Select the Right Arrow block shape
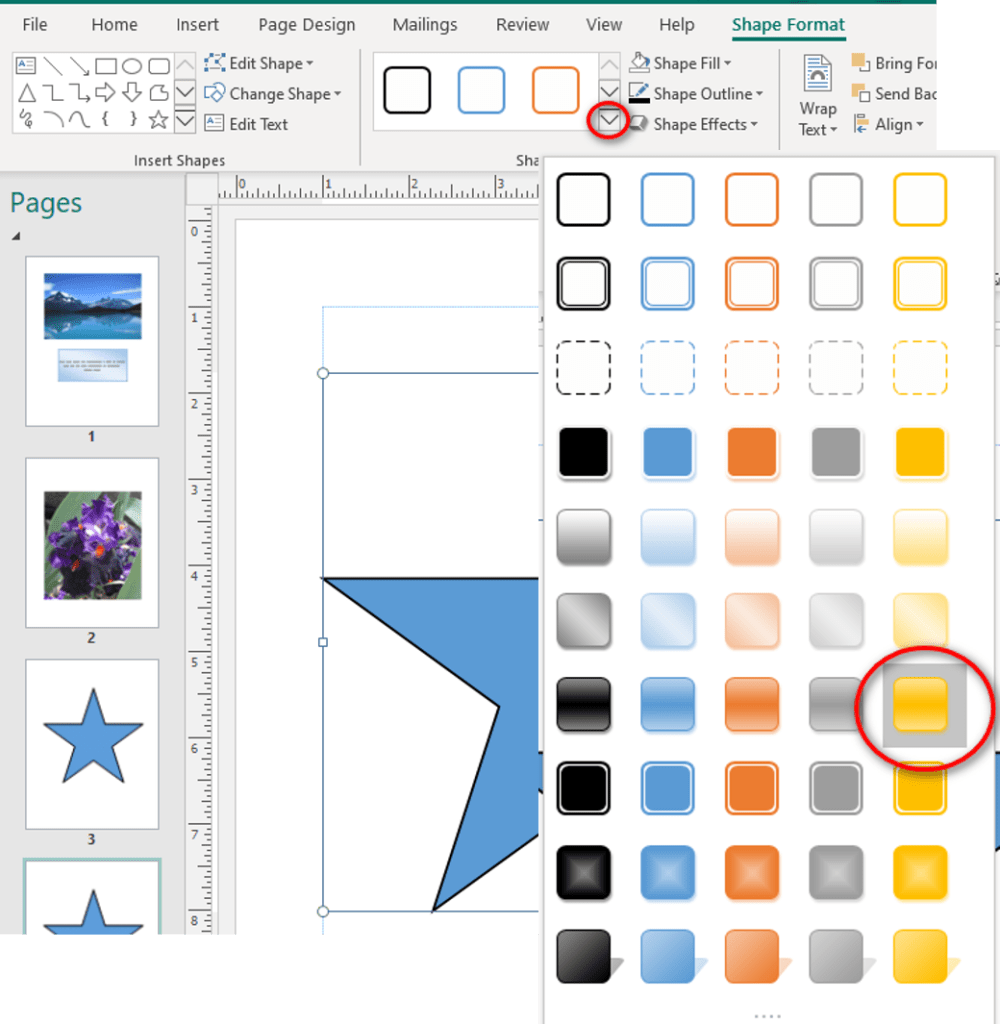 point(106,93)
